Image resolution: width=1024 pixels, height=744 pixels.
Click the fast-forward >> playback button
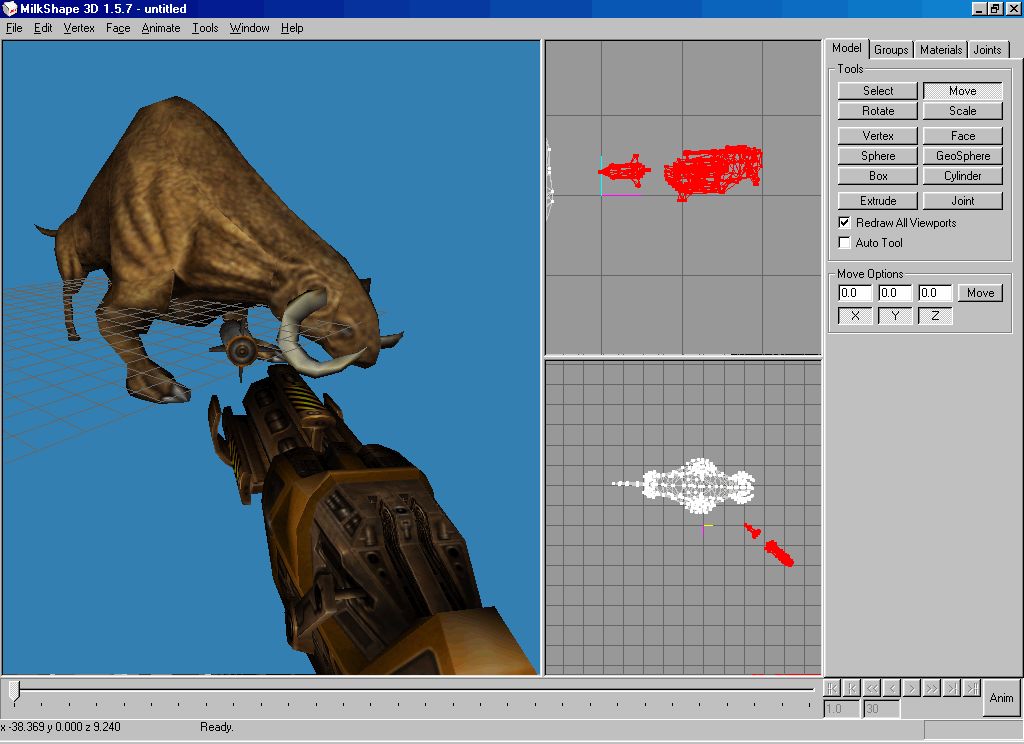coord(932,688)
